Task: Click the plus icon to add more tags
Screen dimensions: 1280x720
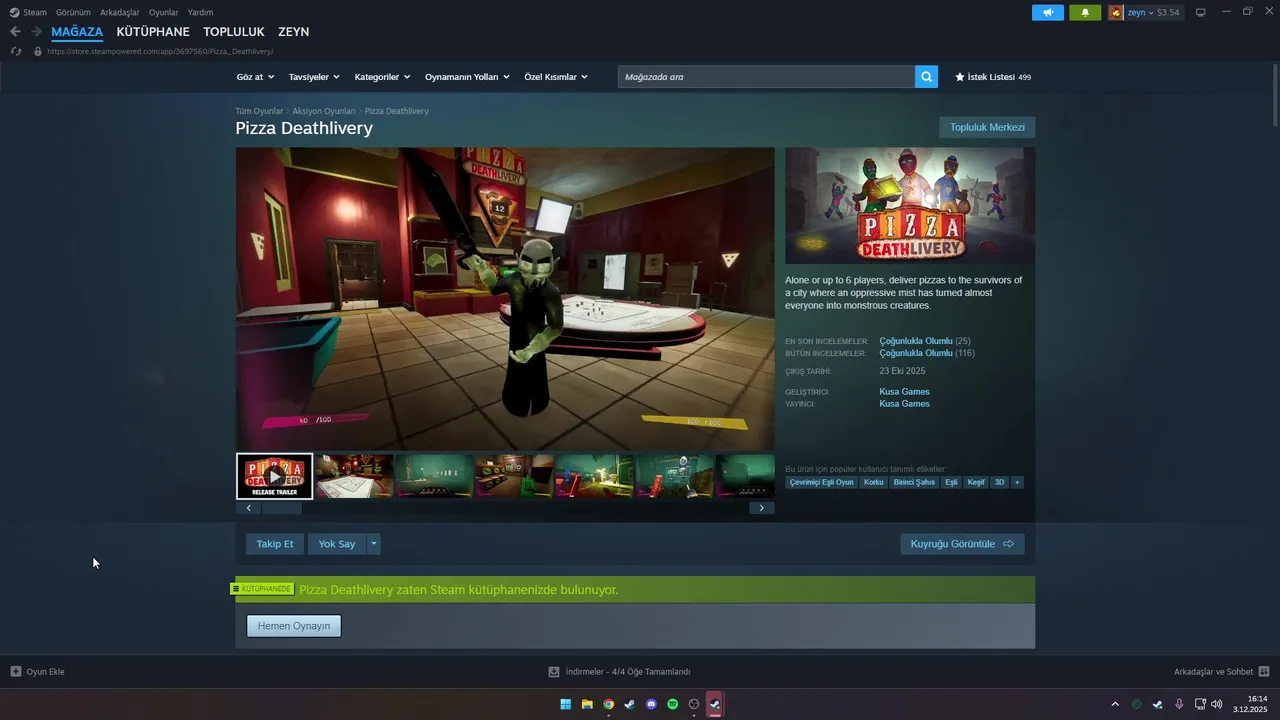Action: tap(1017, 482)
